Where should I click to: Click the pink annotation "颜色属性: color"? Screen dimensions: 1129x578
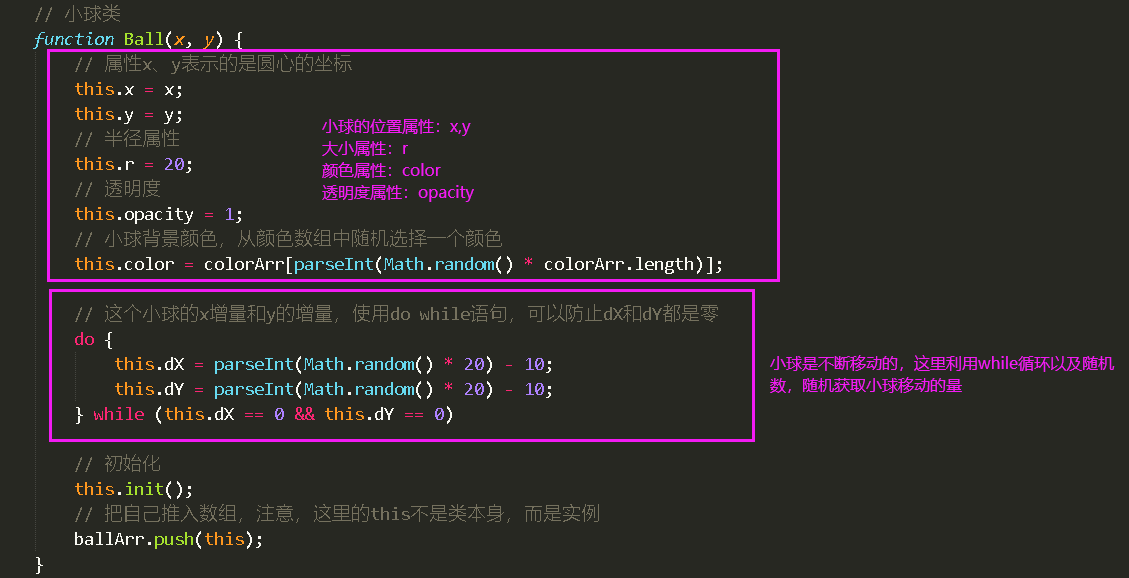pos(381,171)
